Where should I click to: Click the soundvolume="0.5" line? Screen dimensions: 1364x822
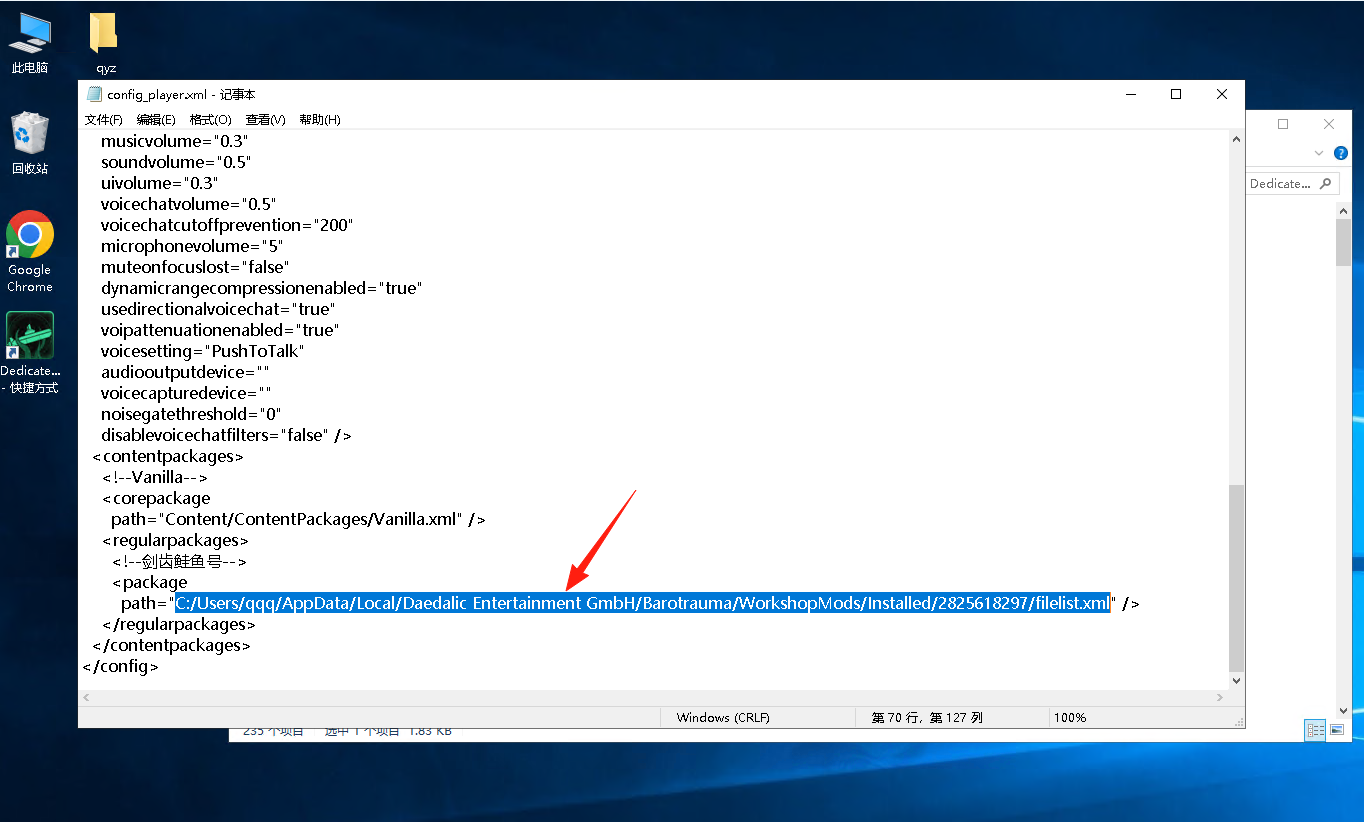coord(176,162)
